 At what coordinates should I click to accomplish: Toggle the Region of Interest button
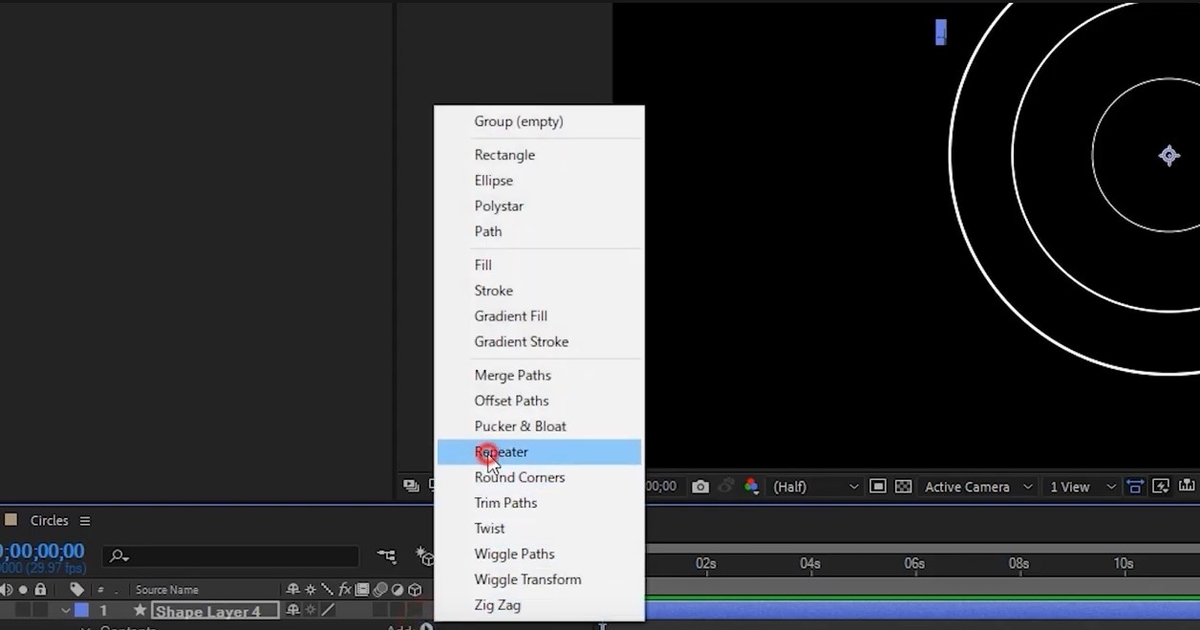pyautogui.click(x=877, y=487)
